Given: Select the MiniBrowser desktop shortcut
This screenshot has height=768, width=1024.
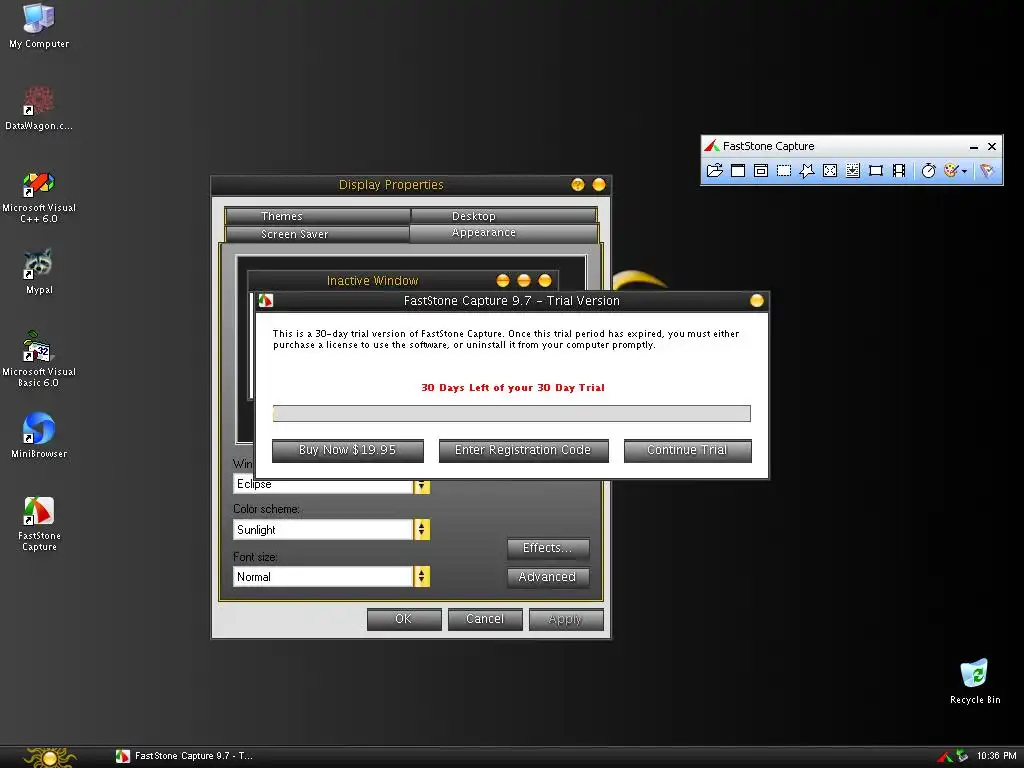Looking at the screenshot, I should click(x=39, y=435).
